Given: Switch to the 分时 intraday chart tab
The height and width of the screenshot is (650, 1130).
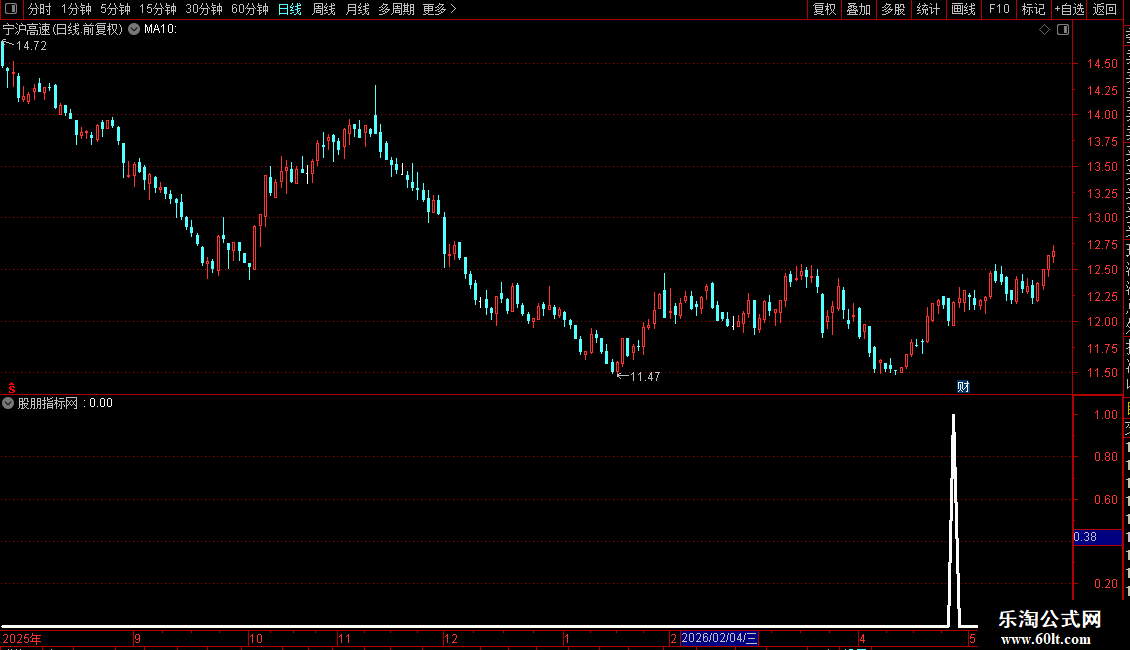Looking at the screenshot, I should (40, 9).
